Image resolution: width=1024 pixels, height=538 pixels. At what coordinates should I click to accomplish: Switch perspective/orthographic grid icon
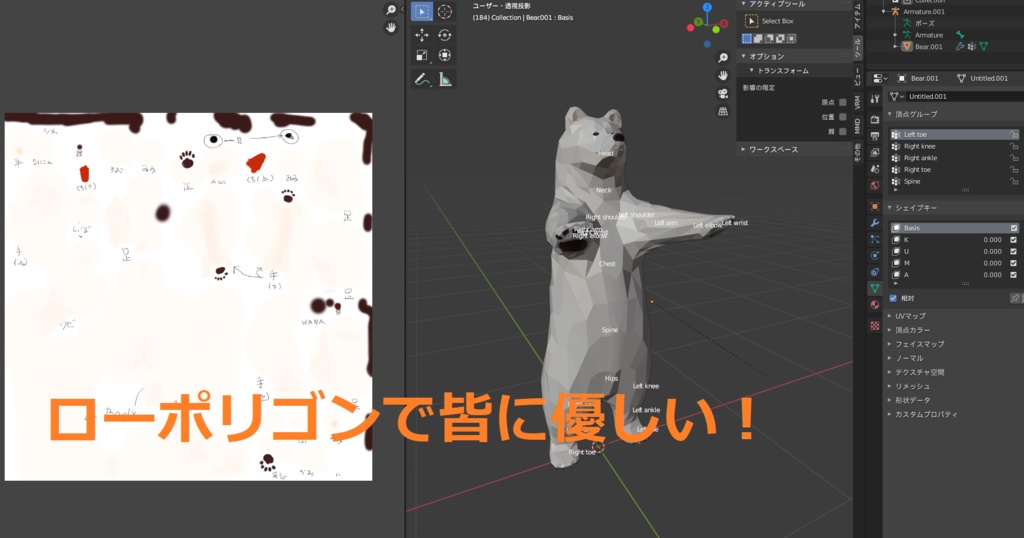[723, 112]
